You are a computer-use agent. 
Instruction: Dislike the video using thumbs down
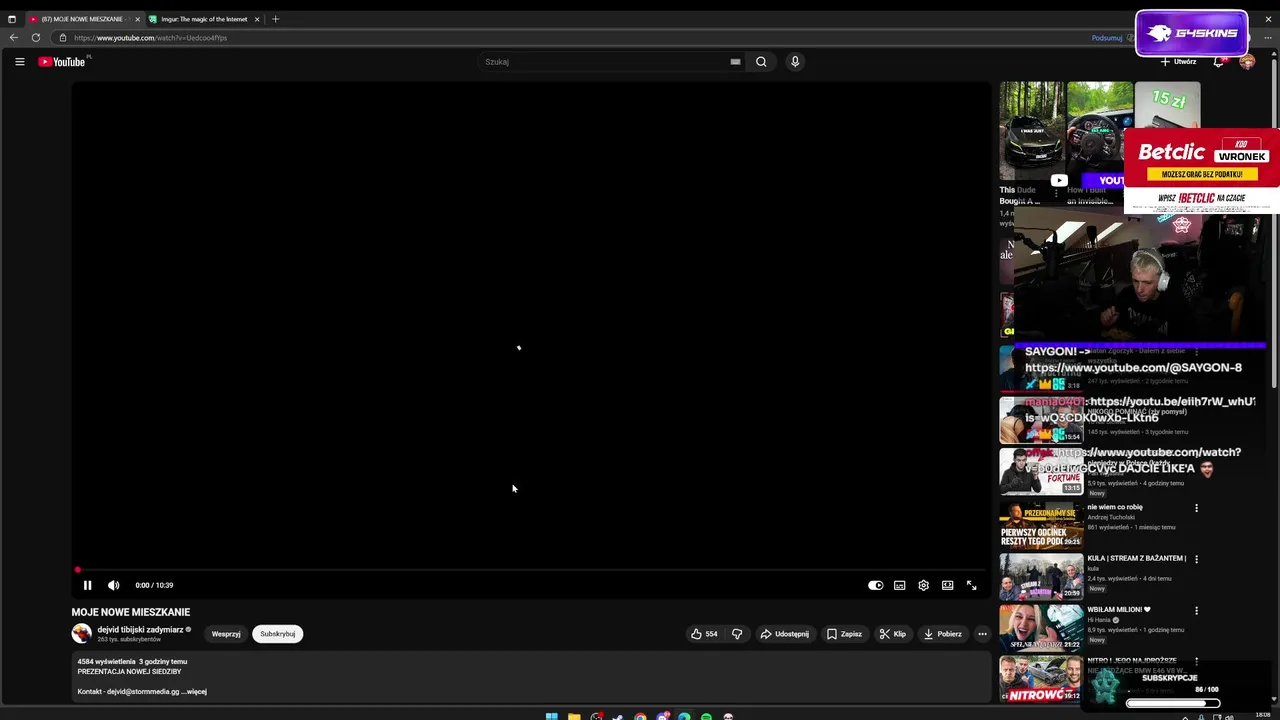point(737,634)
